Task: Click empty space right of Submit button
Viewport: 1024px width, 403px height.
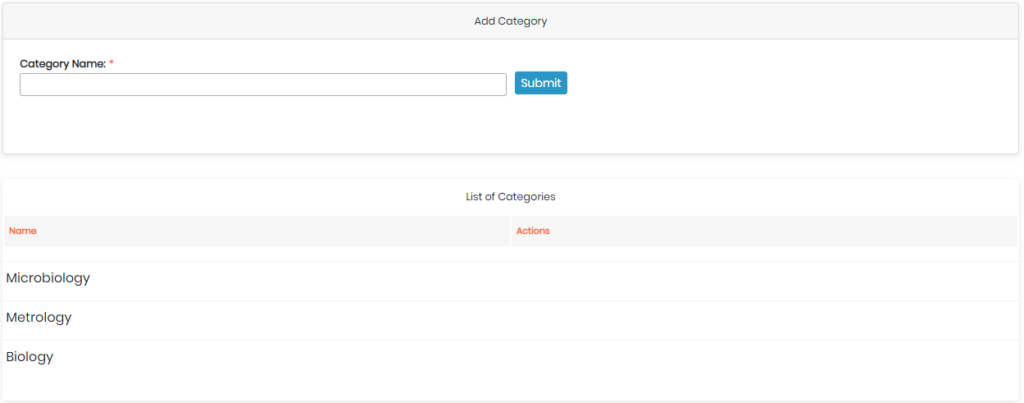Action: click(790, 83)
